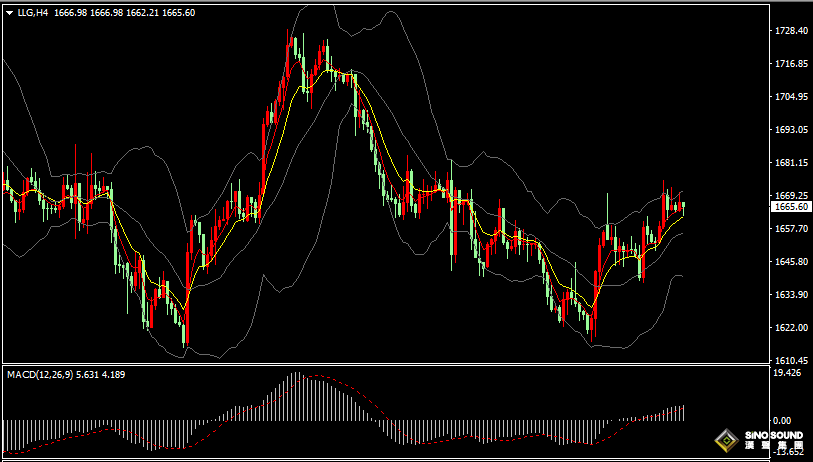Image resolution: width=813 pixels, height=462 pixels.
Task: Click the 1622.00 price axis label
Action: [x=791, y=328]
